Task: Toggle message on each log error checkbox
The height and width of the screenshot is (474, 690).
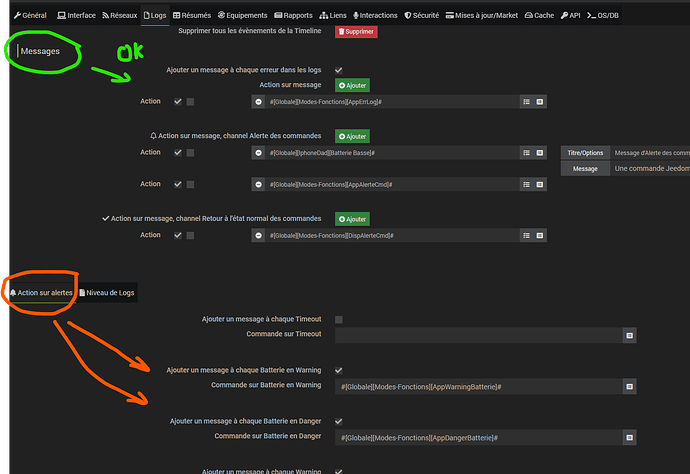Action: click(x=338, y=70)
